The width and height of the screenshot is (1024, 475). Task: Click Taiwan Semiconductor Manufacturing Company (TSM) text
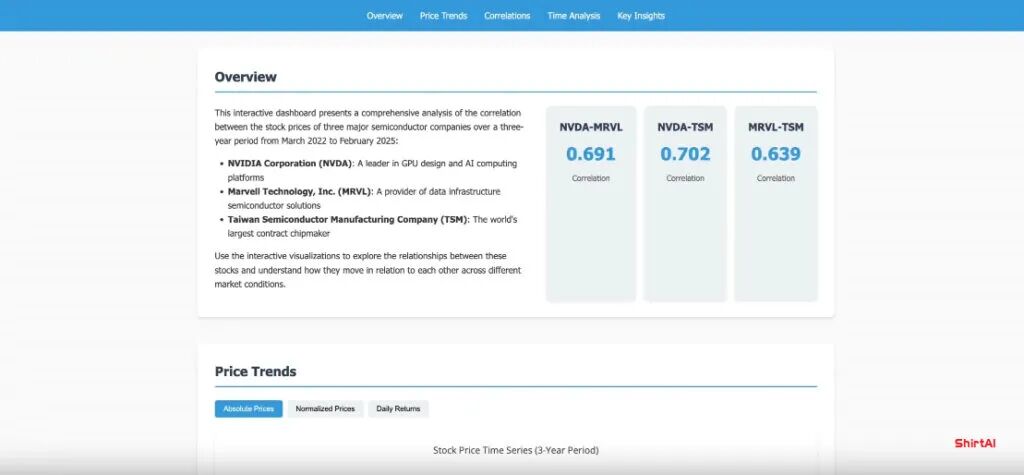[348, 220]
